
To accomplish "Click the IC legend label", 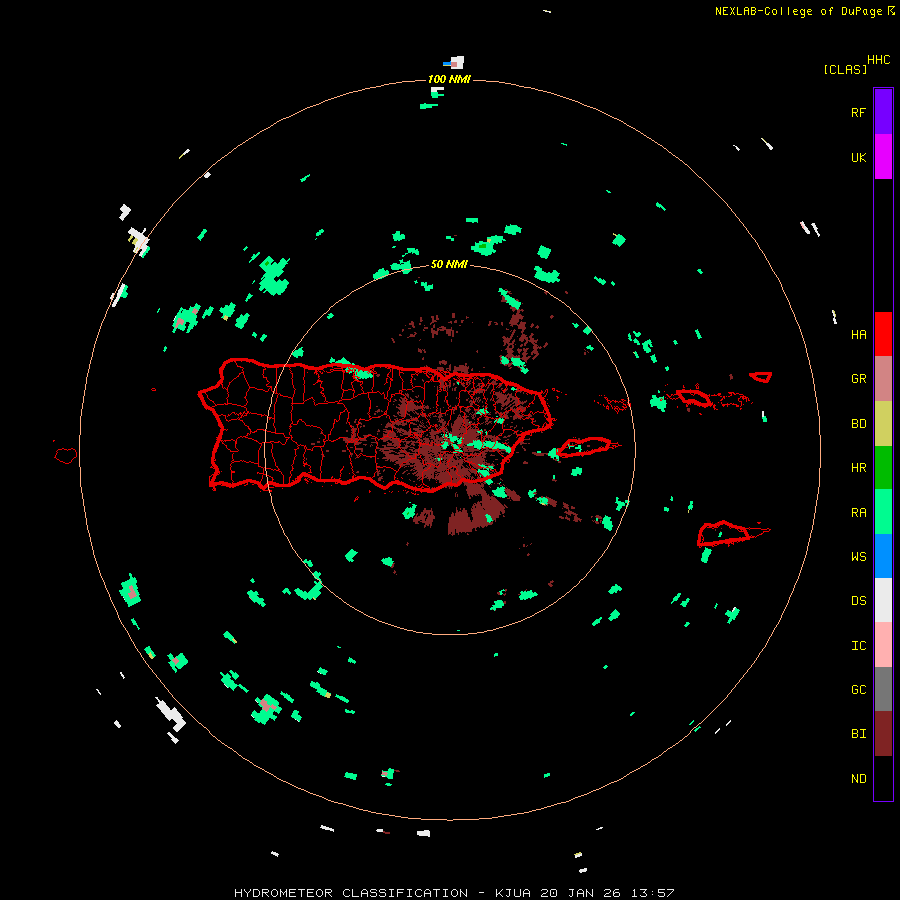I will [858, 646].
